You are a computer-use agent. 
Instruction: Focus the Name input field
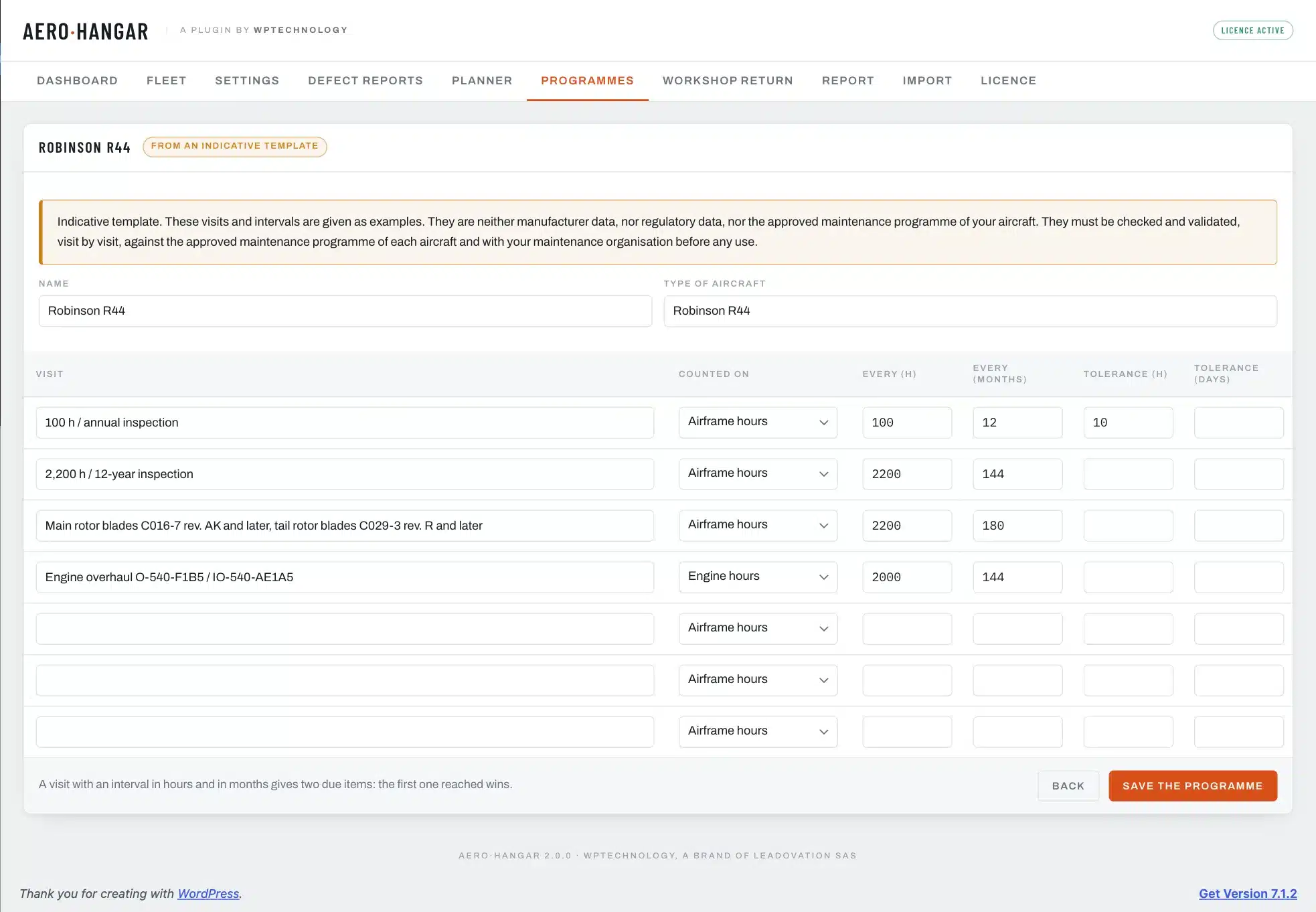pyautogui.click(x=345, y=311)
